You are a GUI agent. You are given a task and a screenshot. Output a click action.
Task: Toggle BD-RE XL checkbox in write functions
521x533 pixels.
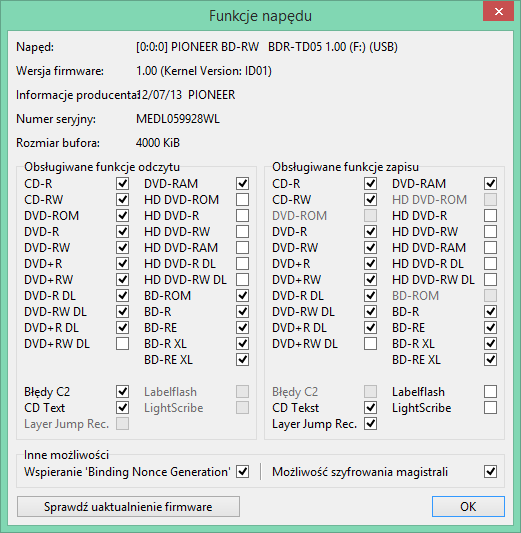click(490, 359)
